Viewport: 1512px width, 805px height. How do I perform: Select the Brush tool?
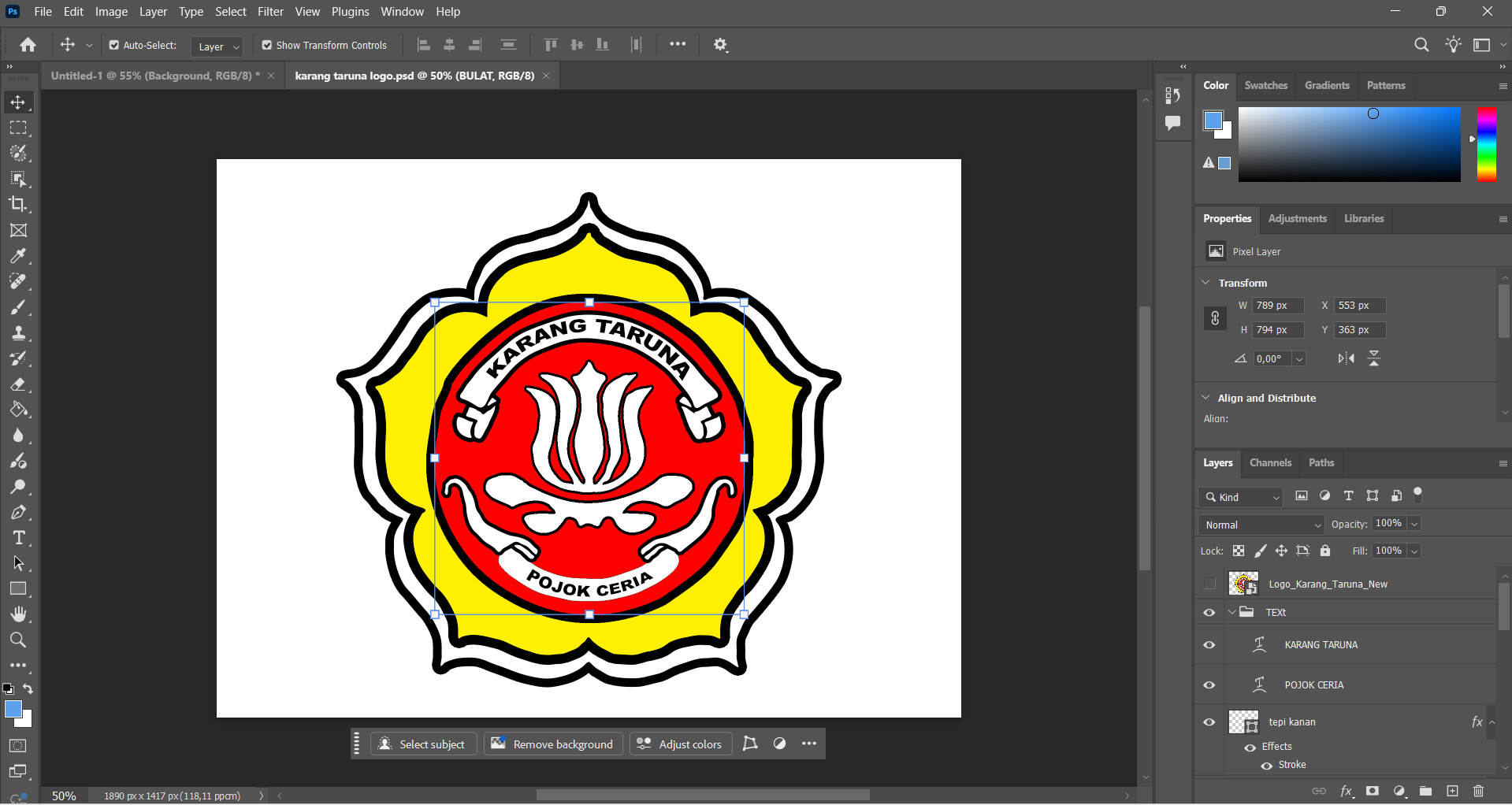point(18,307)
